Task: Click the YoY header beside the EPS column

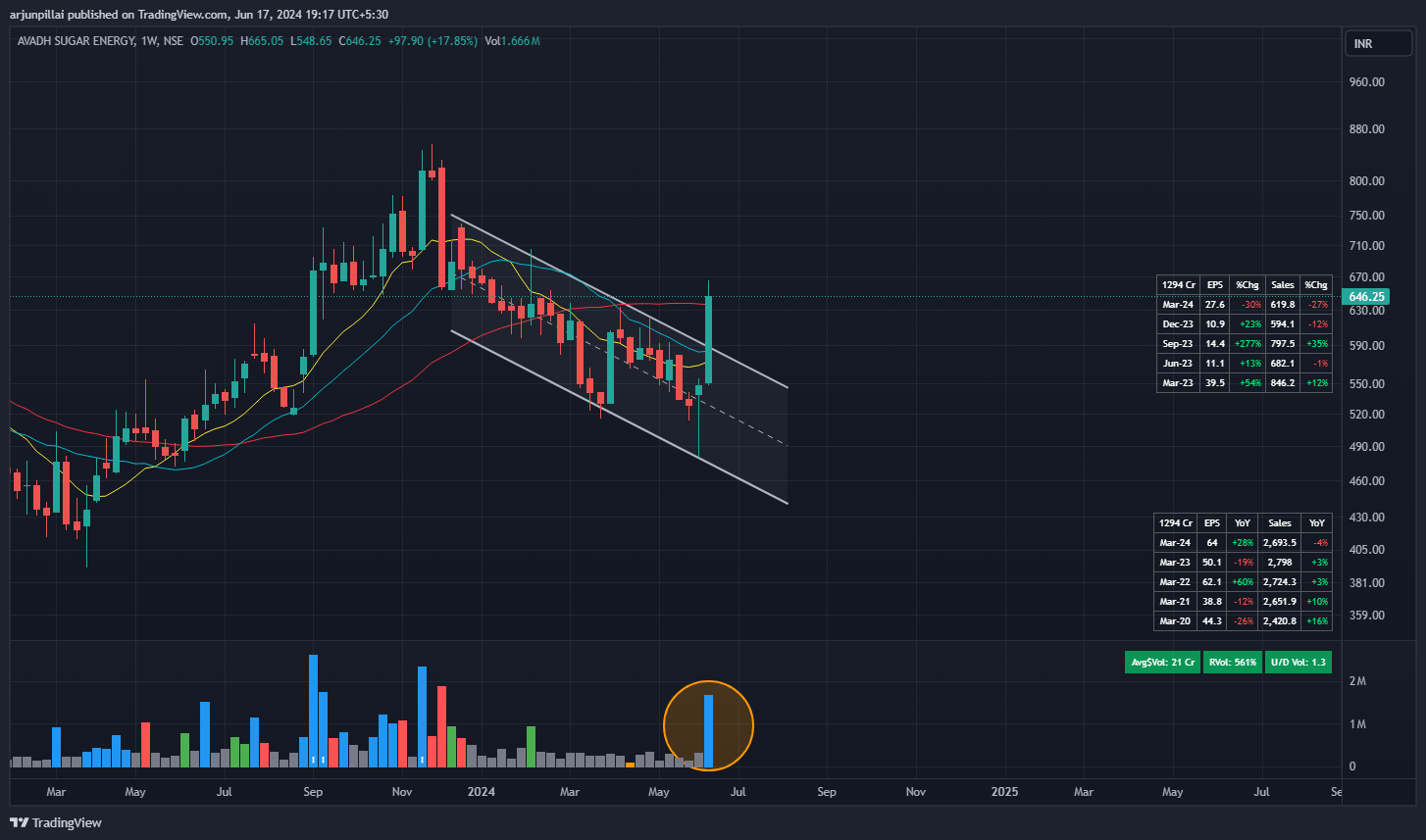Action: 1243,523
